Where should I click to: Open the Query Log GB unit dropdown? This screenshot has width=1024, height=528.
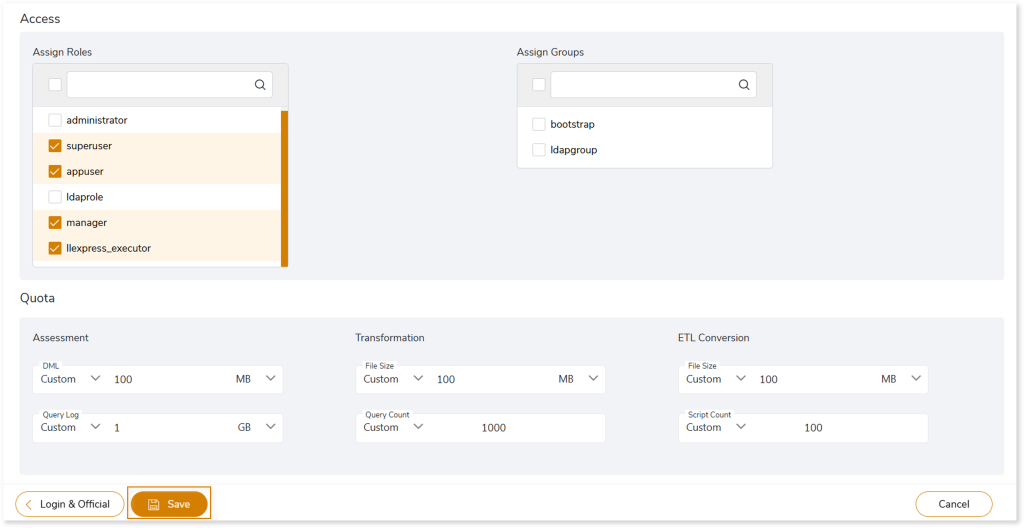point(256,427)
